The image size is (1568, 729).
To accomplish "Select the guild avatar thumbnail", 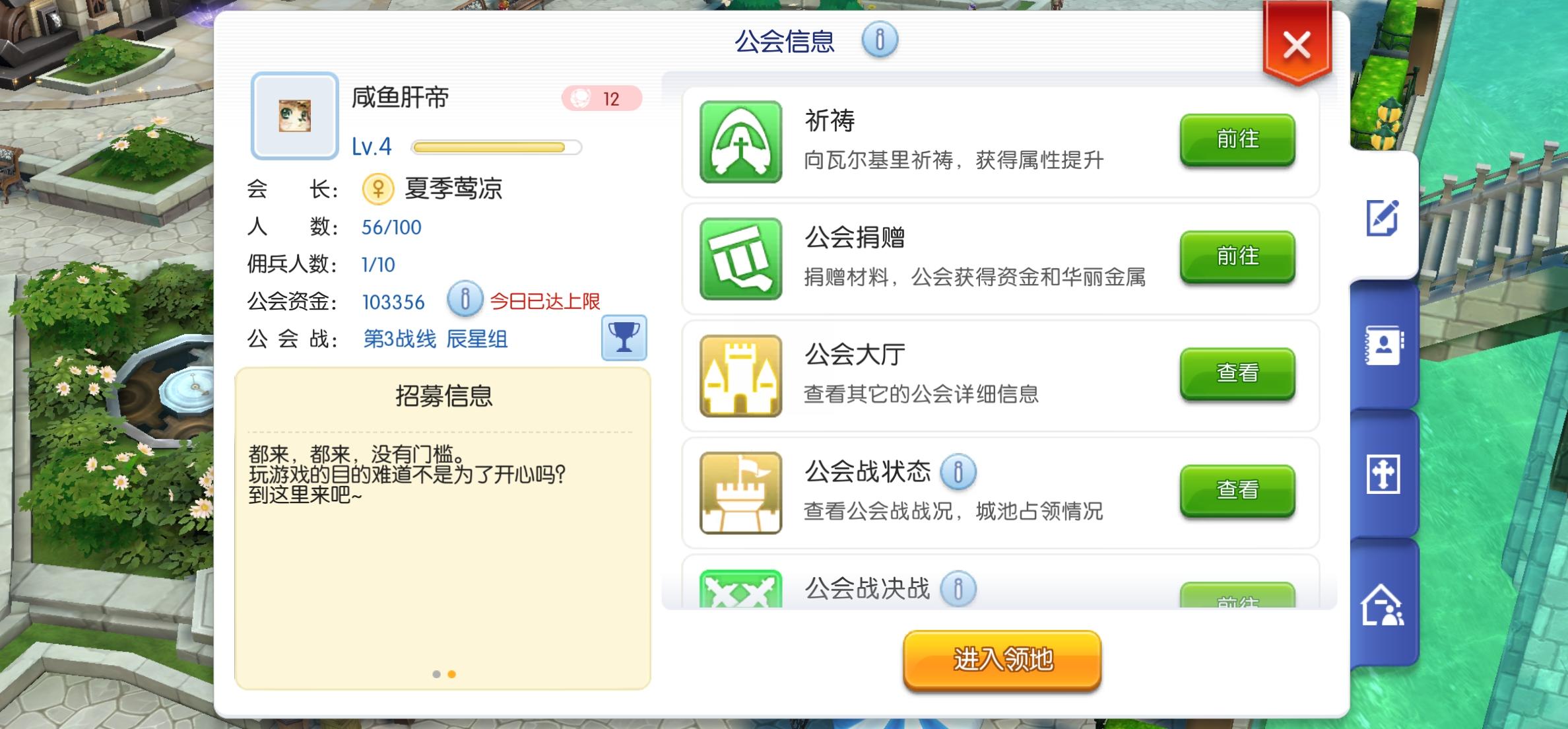I will pos(295,116).
